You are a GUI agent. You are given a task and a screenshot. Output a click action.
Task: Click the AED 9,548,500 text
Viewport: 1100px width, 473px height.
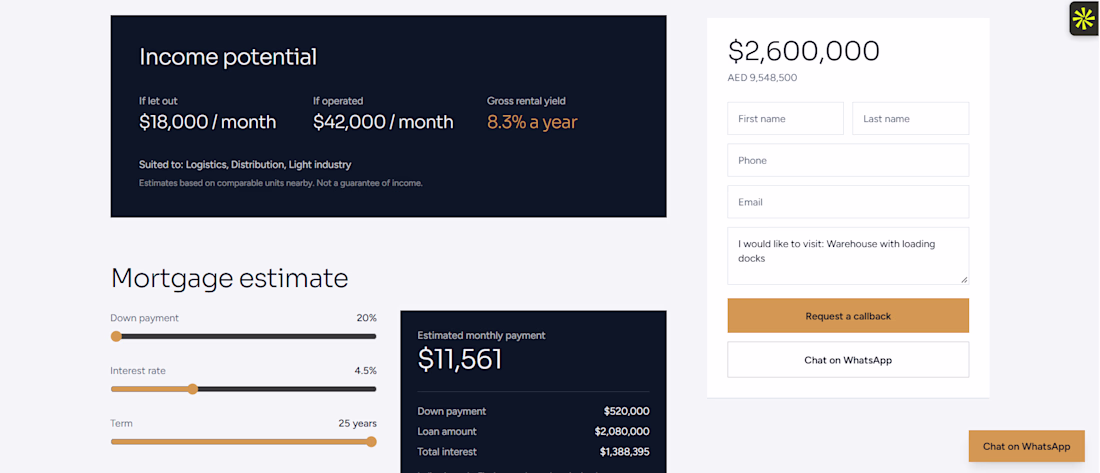[x=763, y=78]
